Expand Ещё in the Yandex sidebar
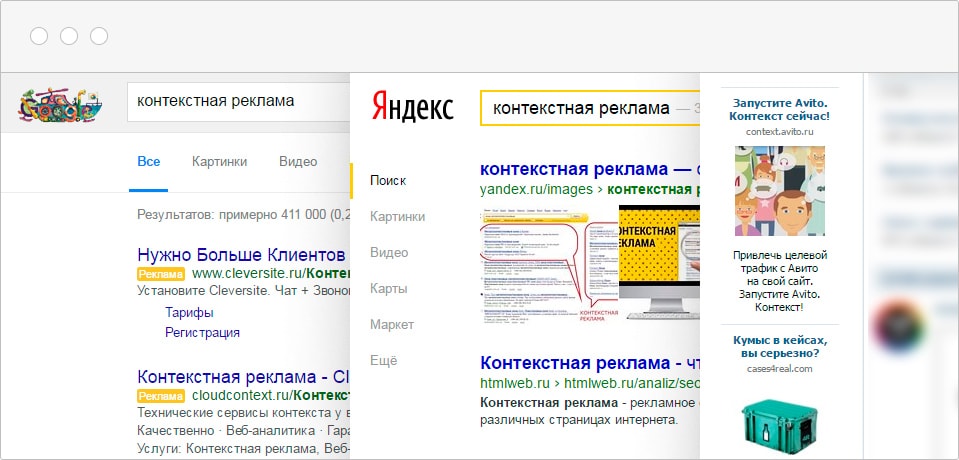 pyautogui.click(x=383, y=360)
